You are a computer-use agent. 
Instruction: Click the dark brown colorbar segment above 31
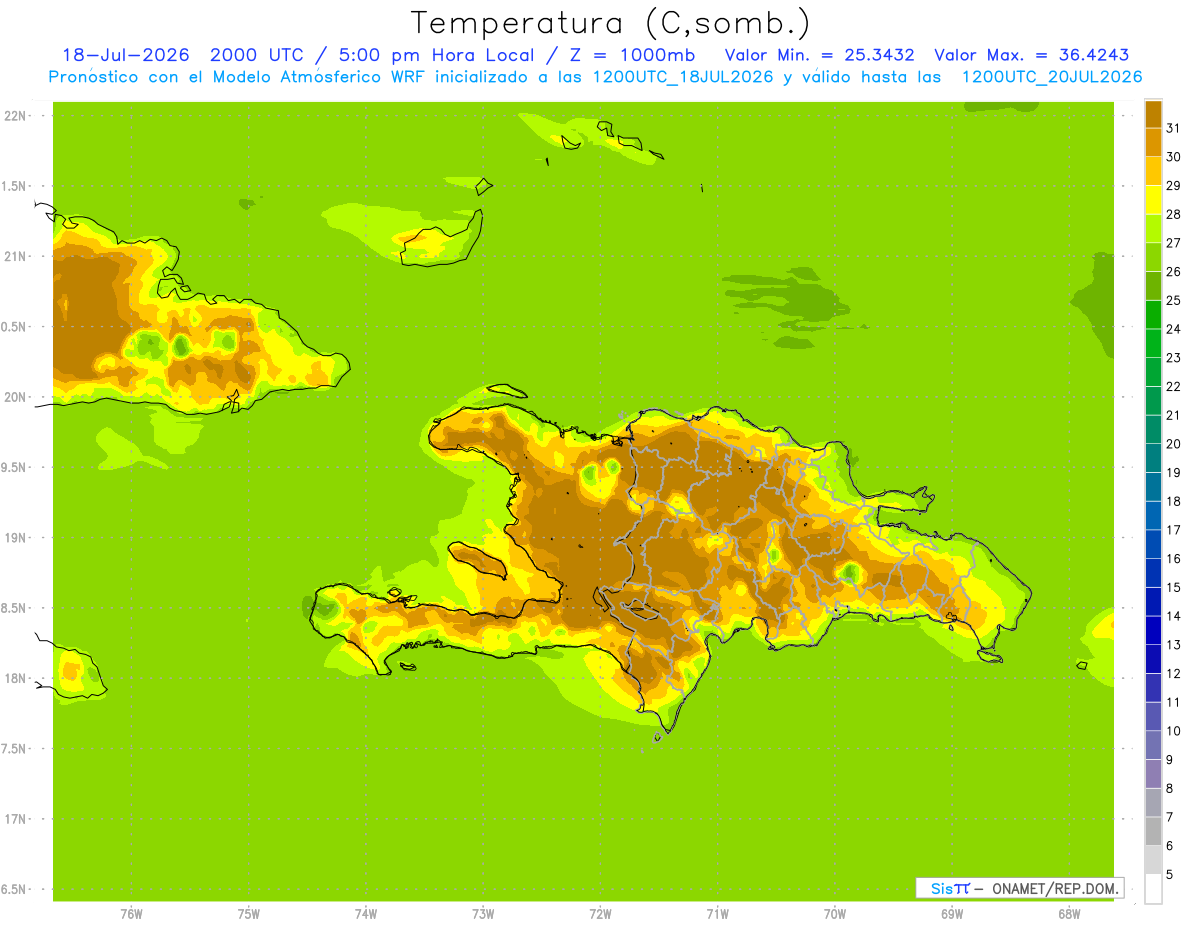[1153, 114]
